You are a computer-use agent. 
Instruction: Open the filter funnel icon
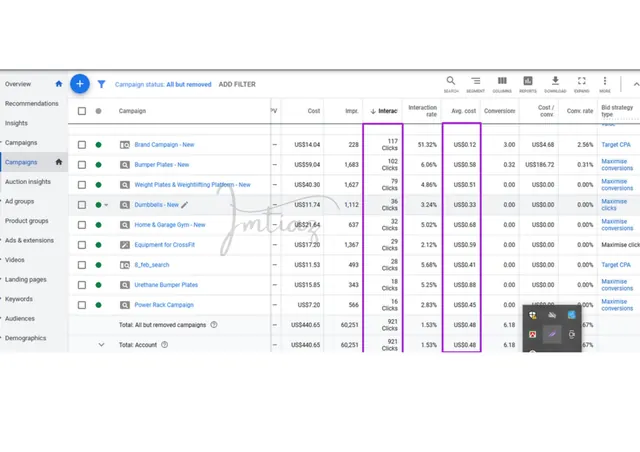(101, 84)
